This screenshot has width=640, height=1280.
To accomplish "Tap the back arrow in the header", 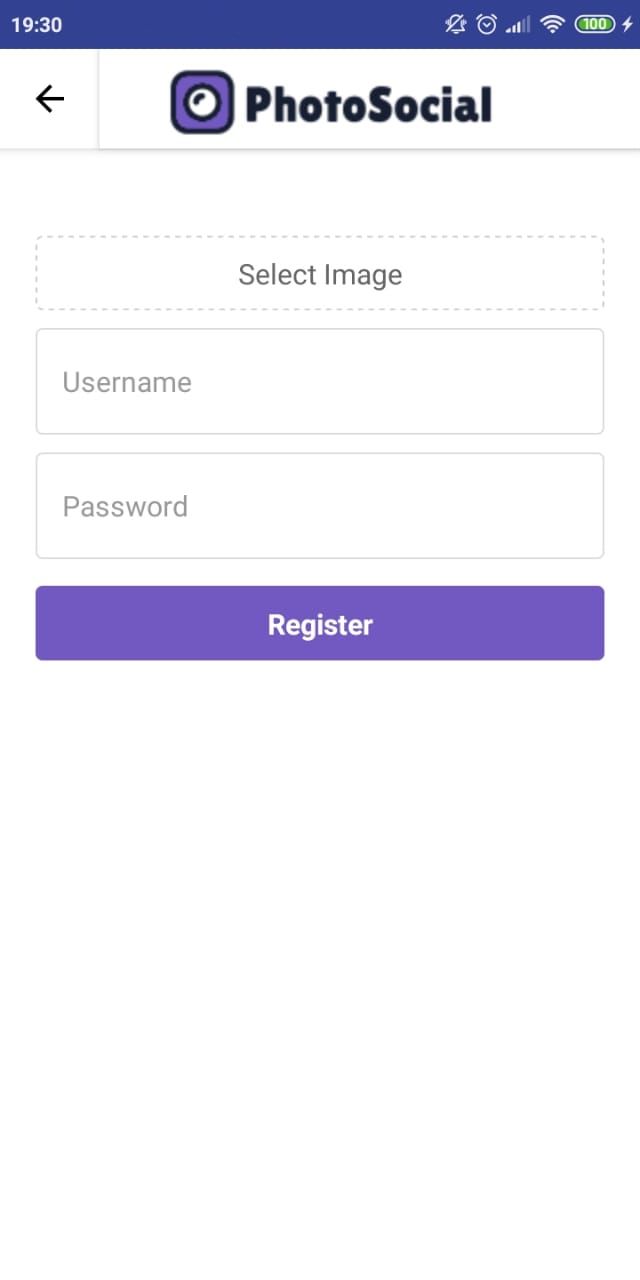I will click(x=49, y=99).
